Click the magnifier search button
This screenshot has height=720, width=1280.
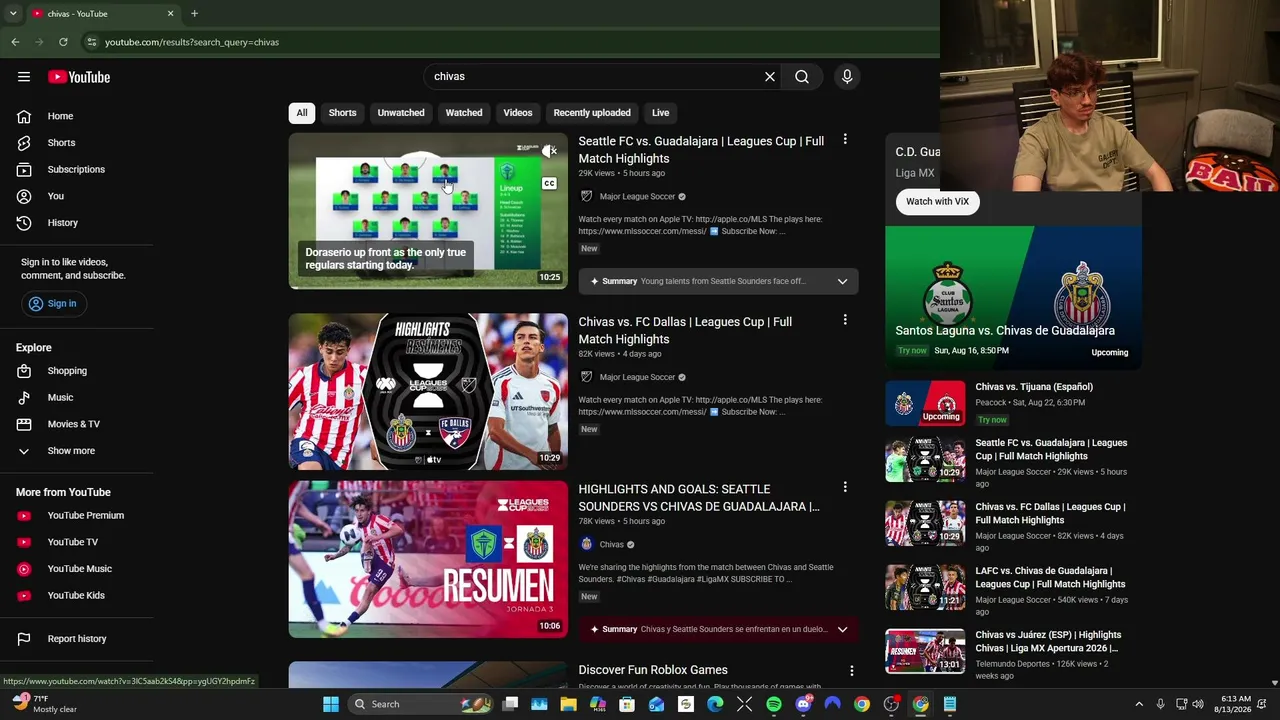pyautogui.click(x=802, y=77)
